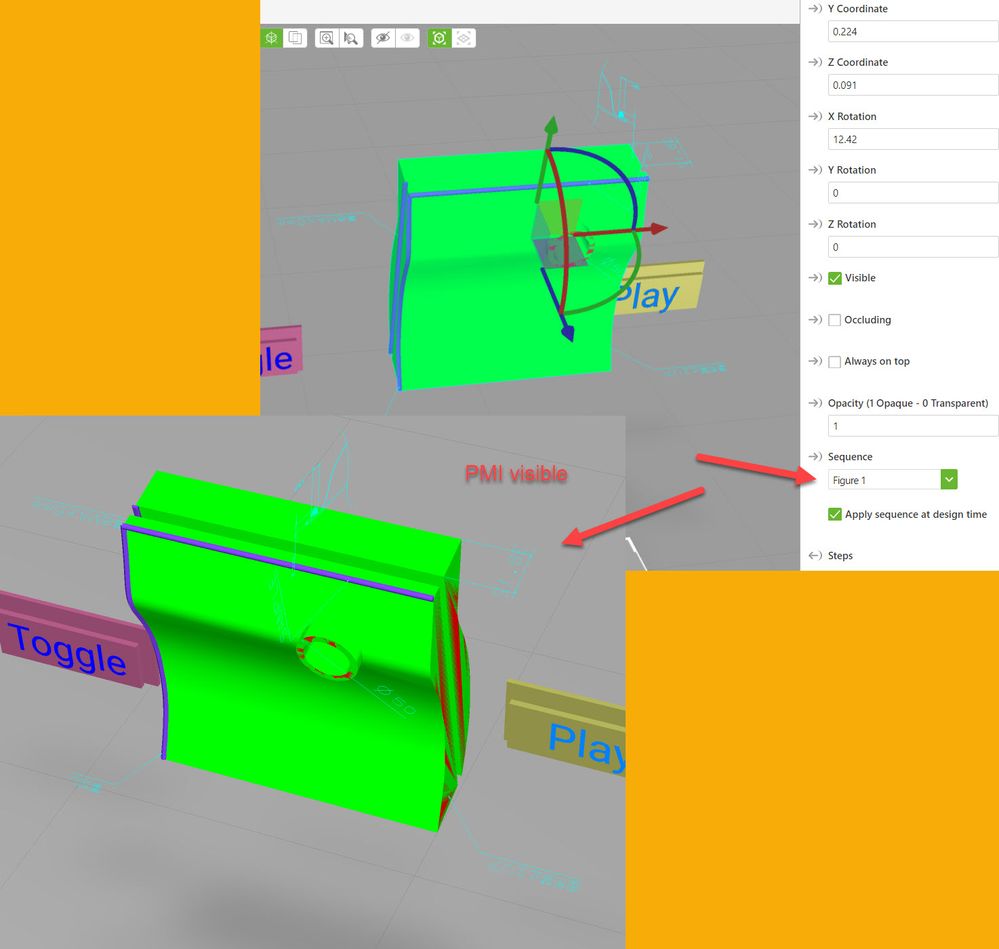The image size is (999, 949).
Task: Click the framed-diamond toolbar icon
Action: pos(464,38)
